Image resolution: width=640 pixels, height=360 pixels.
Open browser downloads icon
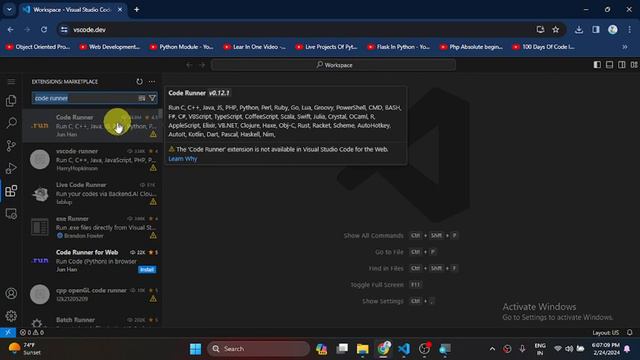click(x=579, y=29)
